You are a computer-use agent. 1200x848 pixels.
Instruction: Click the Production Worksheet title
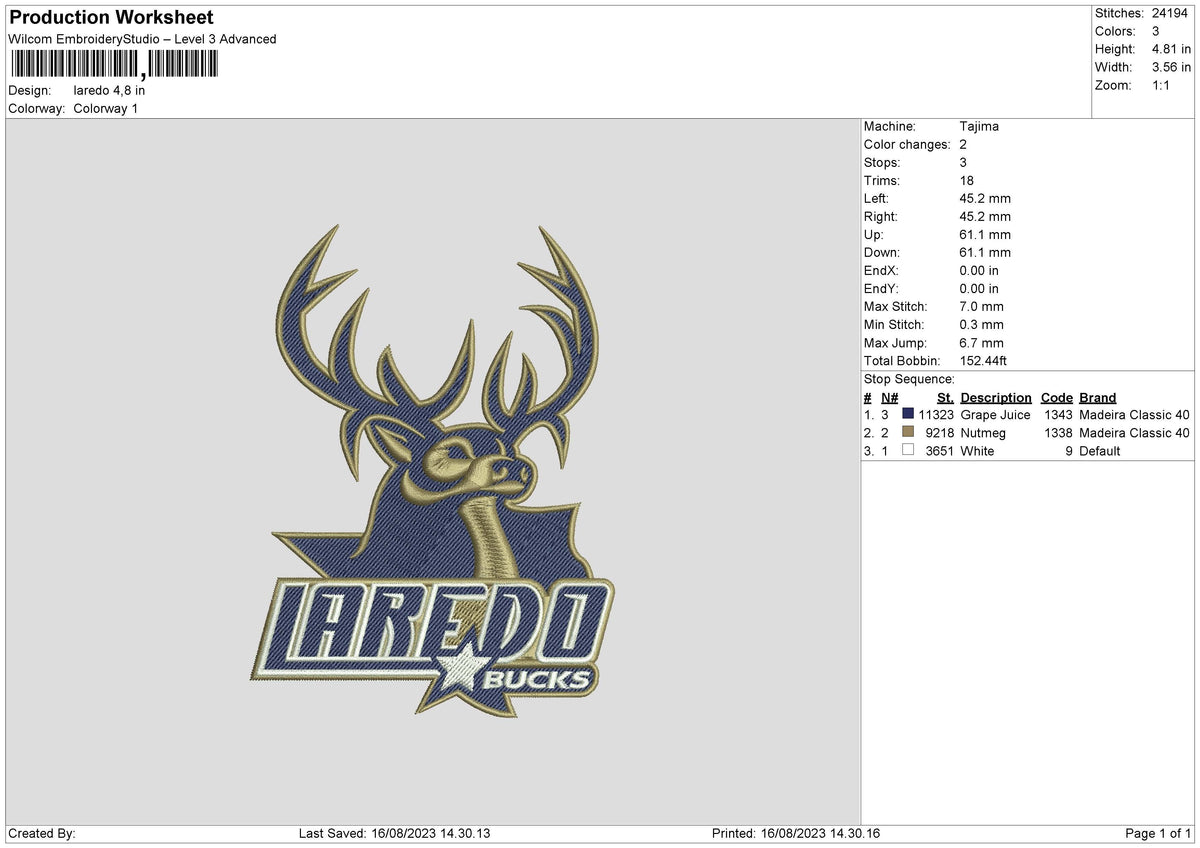[x=110, y=17]
